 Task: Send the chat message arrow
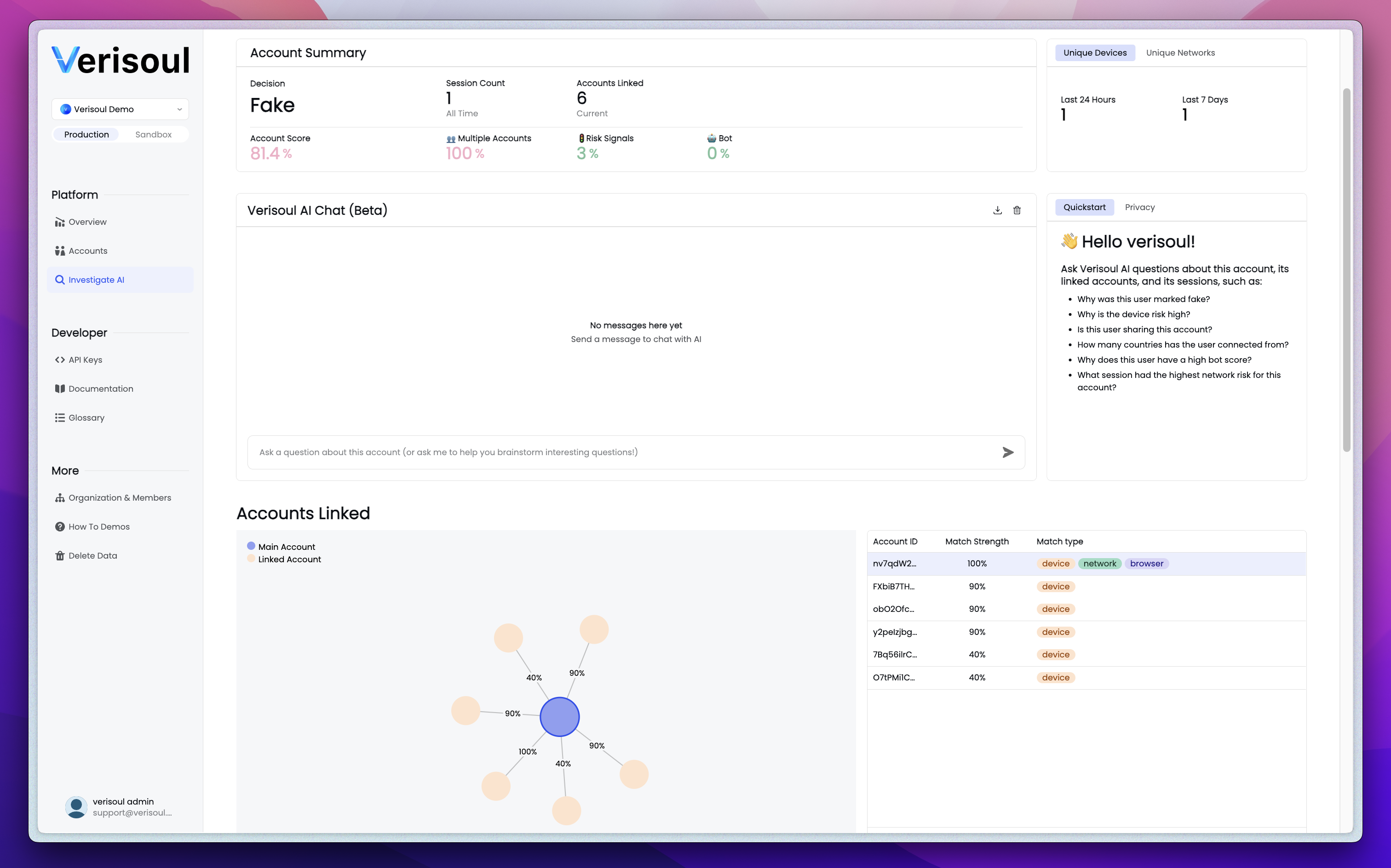tap(1007, 452)
